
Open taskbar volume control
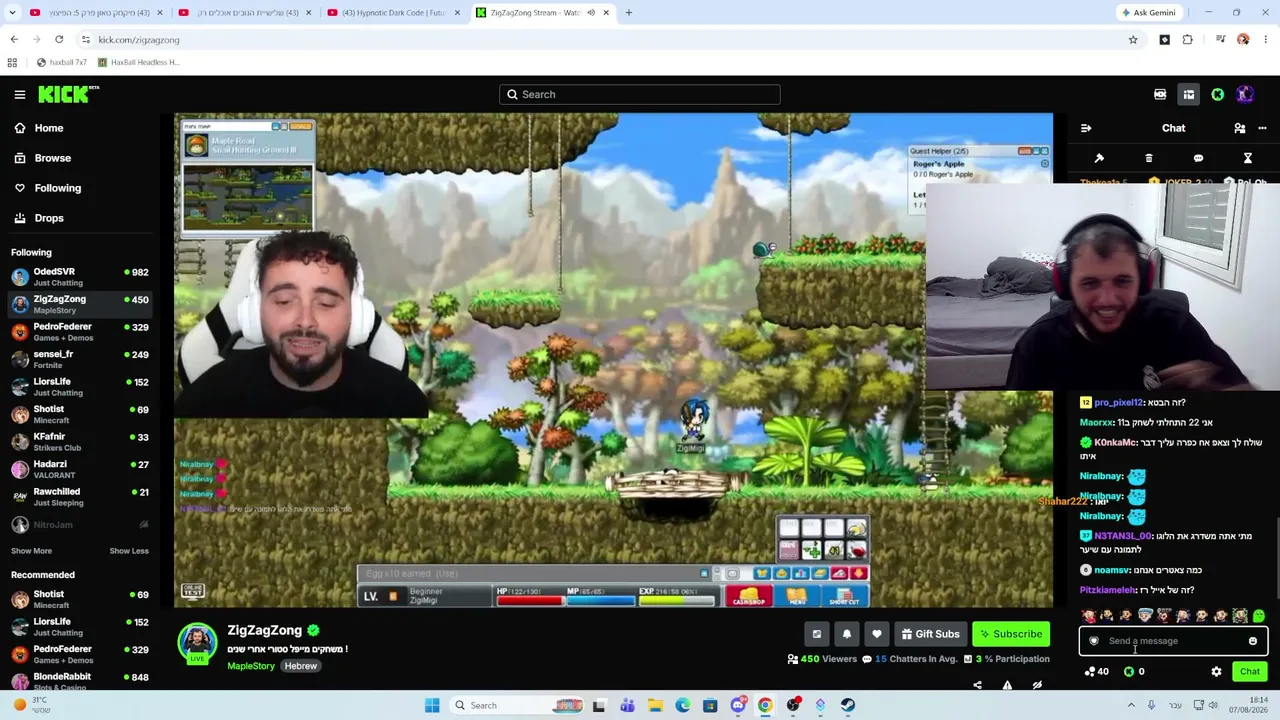coord(1213,706)
